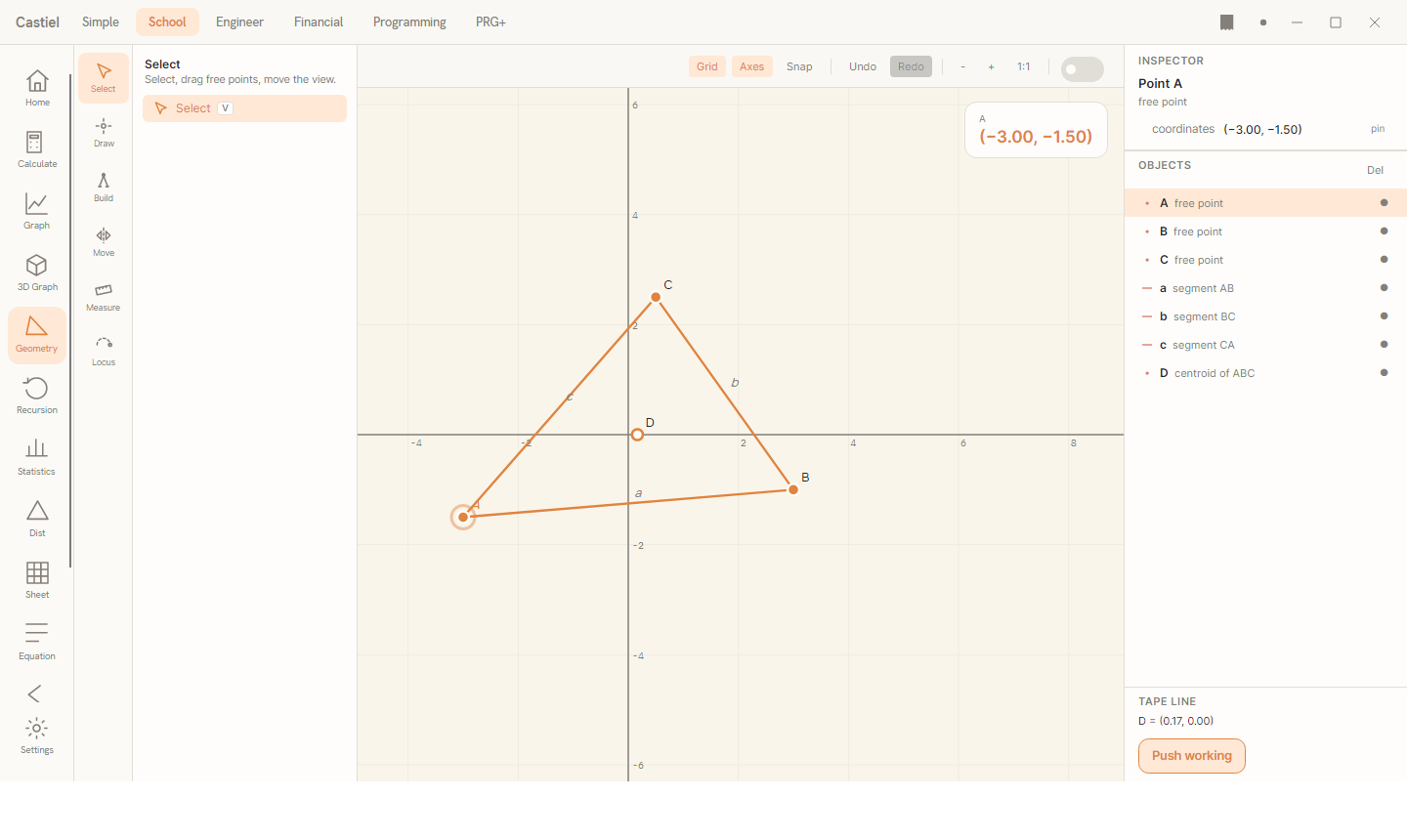The image size is (1407, 840).
Task: Collapse the sidebar with the left chevron
Action: [35, 693]
